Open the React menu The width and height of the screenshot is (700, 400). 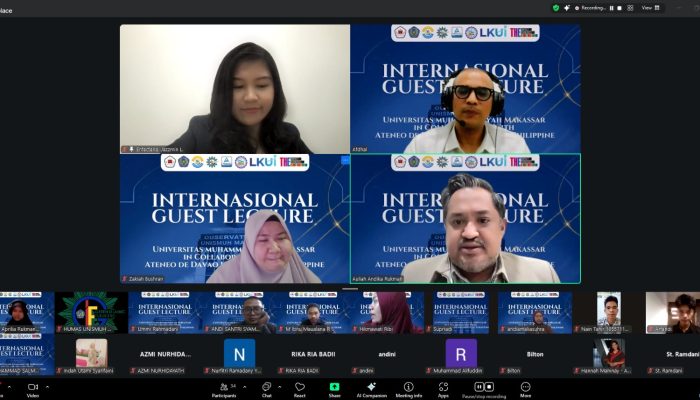[x=300, y=389]
